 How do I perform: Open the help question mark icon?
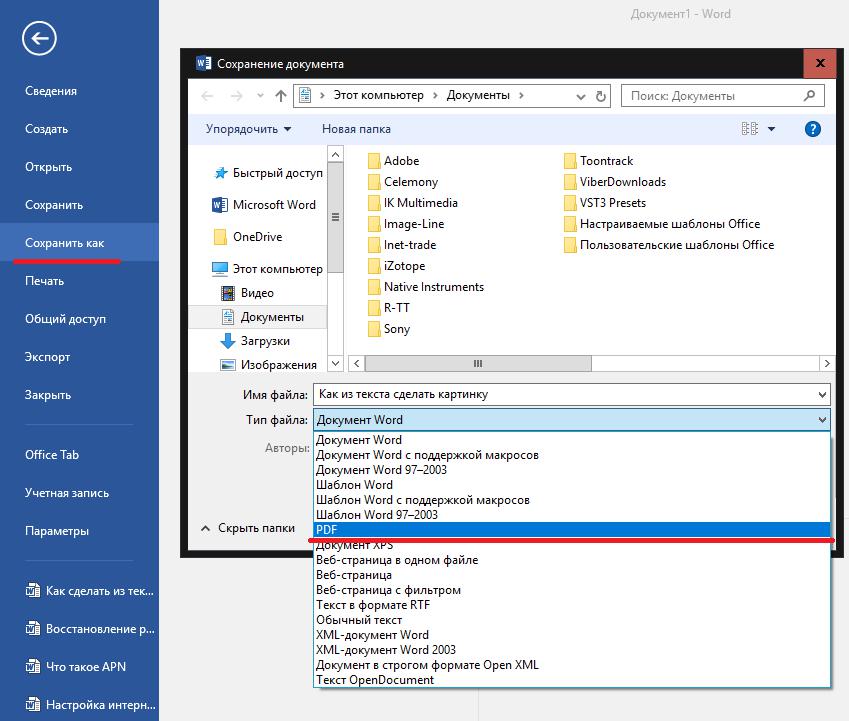click(812, 129)
